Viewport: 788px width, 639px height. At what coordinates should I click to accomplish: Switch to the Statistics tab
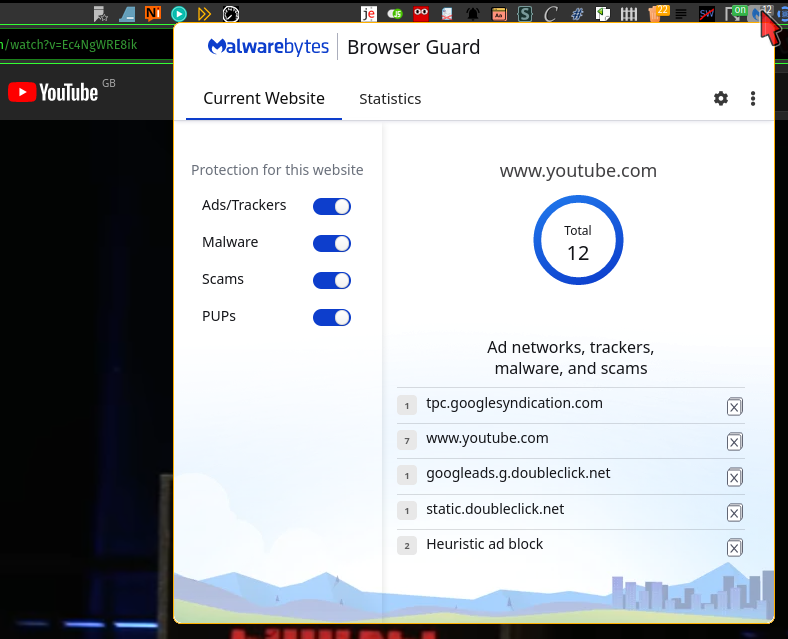coord(390,99)
